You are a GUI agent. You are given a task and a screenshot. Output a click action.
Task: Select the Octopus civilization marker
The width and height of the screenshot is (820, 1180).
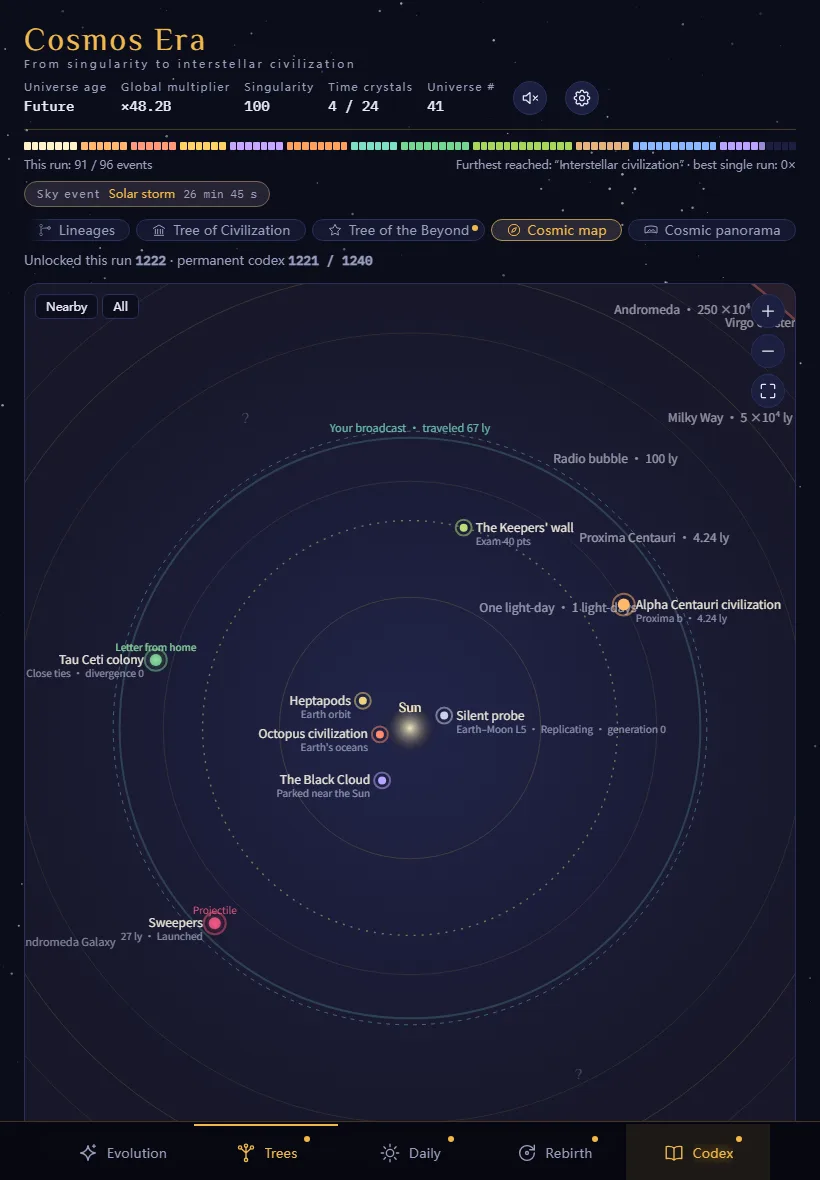click(x=380, y=734)
